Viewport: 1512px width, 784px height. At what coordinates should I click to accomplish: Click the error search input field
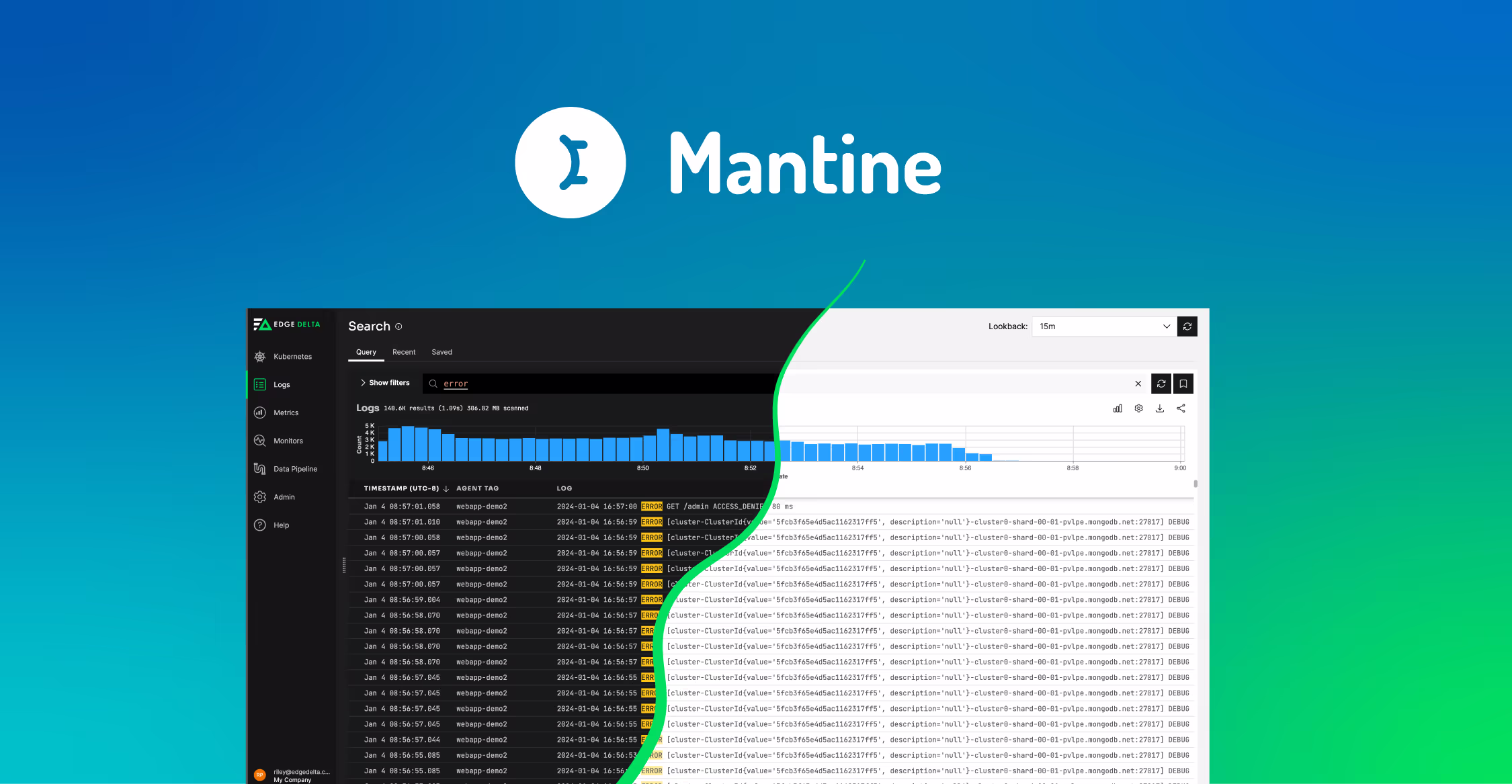(455, 384)
